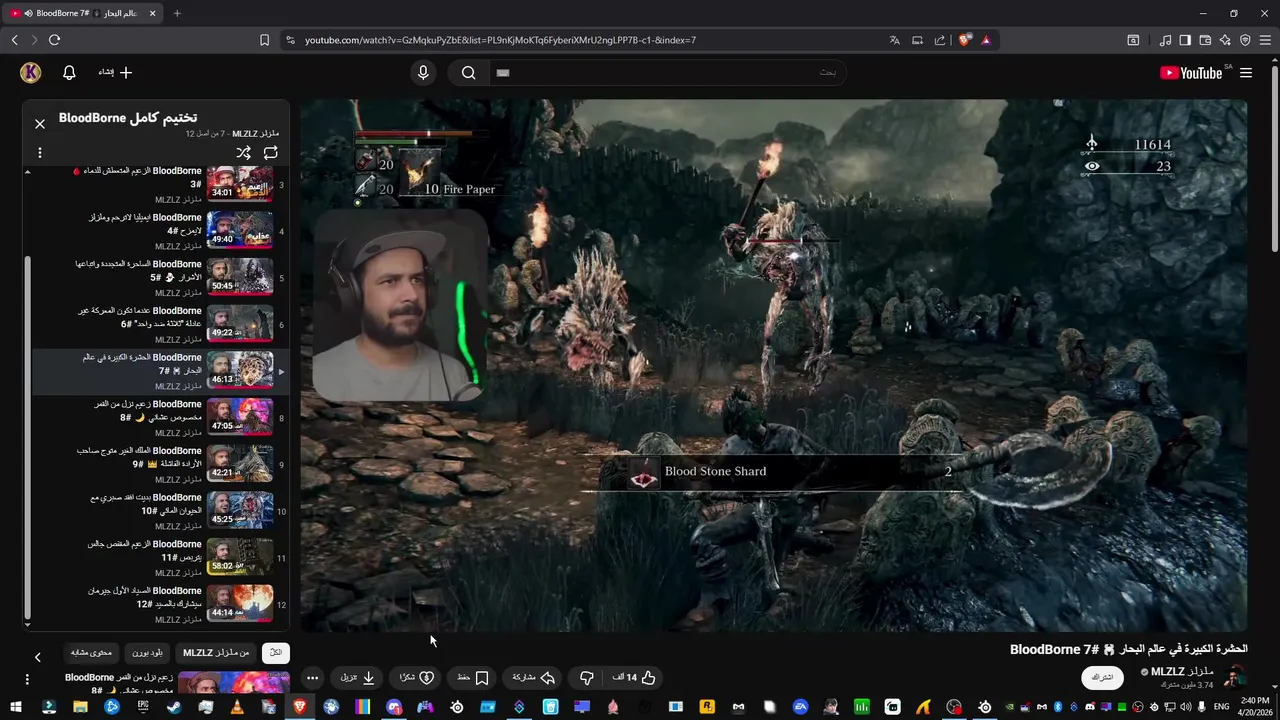This screenshot has width=1280, height=720.
Task: Select the 'بلود بورن' filter chip
Action: pos(147,653)
